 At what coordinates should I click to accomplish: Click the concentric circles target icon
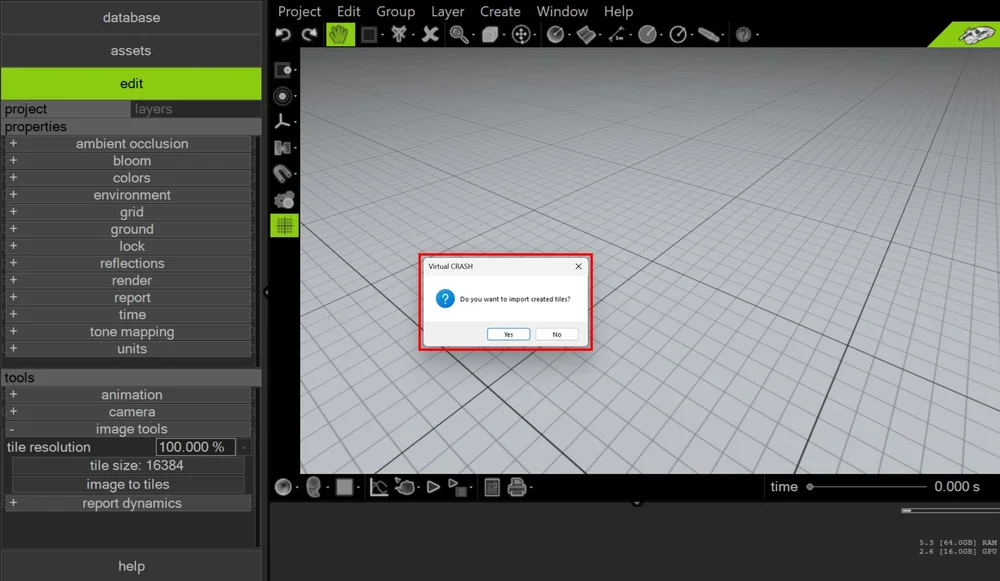283,96
